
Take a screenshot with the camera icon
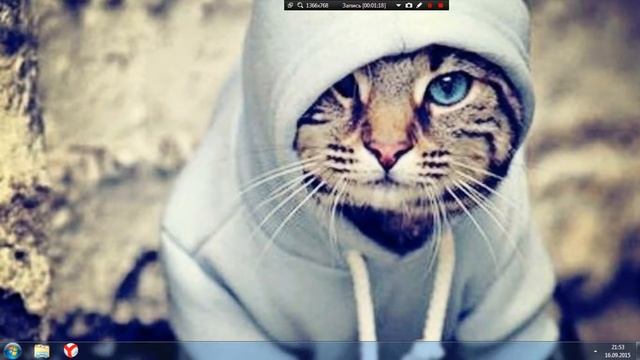click(x=409, y=5)
